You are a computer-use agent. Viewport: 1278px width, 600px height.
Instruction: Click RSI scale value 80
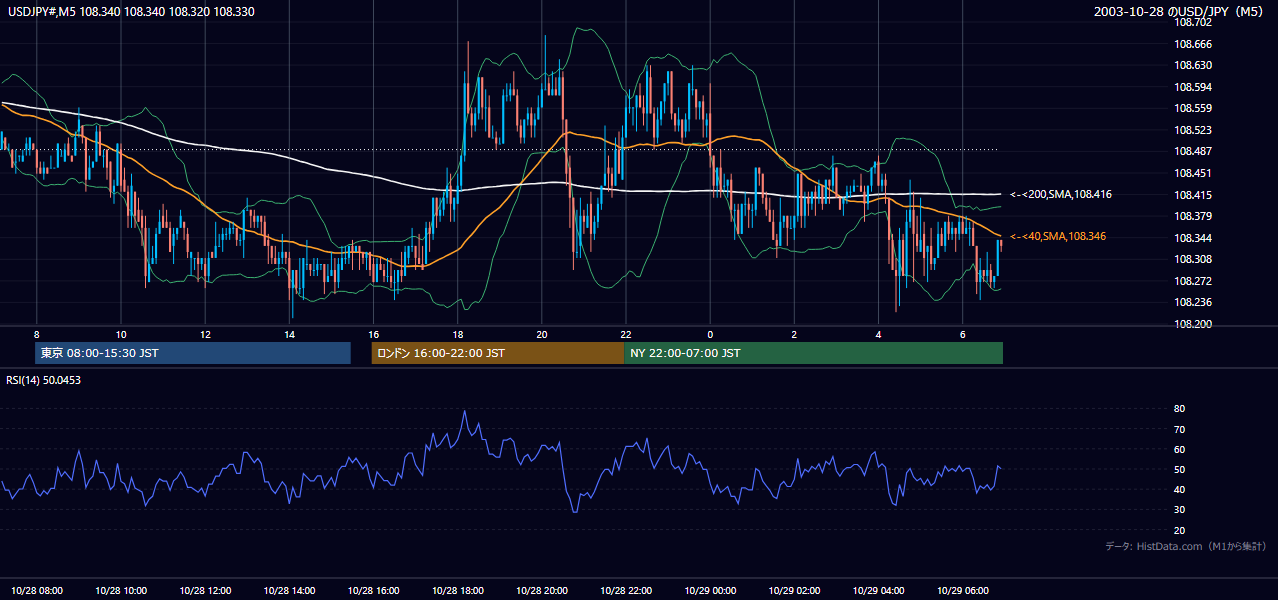1180,409
